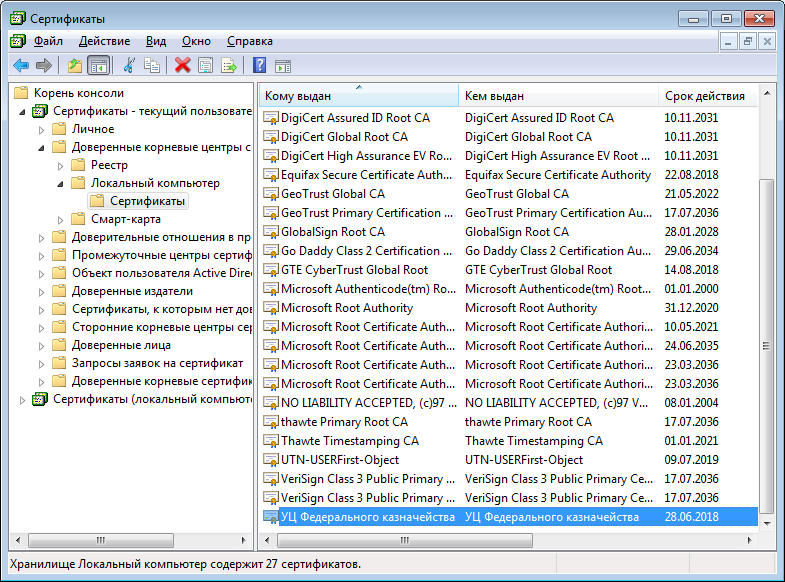Image resolution: width=785 pixels, height=582 pixels.
Task: Select DigiCert Global Root CA certificate
Action: (x=509, y=137)
